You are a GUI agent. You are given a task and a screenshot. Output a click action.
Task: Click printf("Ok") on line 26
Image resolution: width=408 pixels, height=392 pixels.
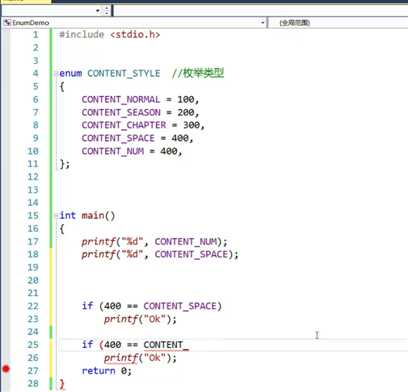(x=140, y=358)
